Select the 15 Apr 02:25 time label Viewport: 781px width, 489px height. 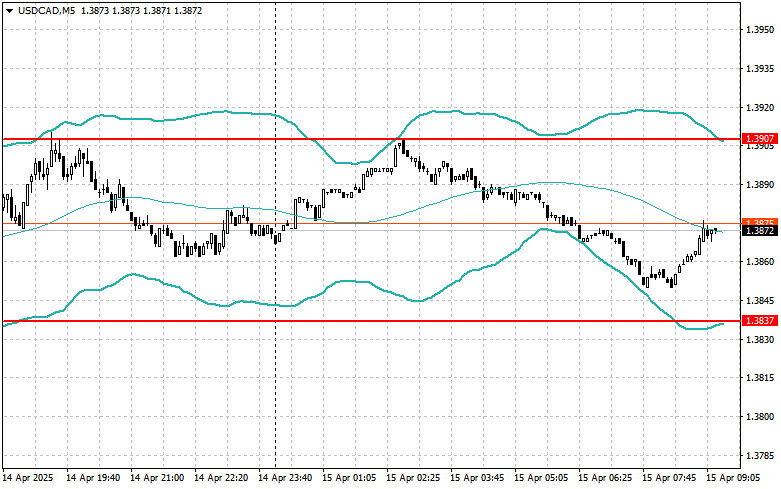(413, 478)
